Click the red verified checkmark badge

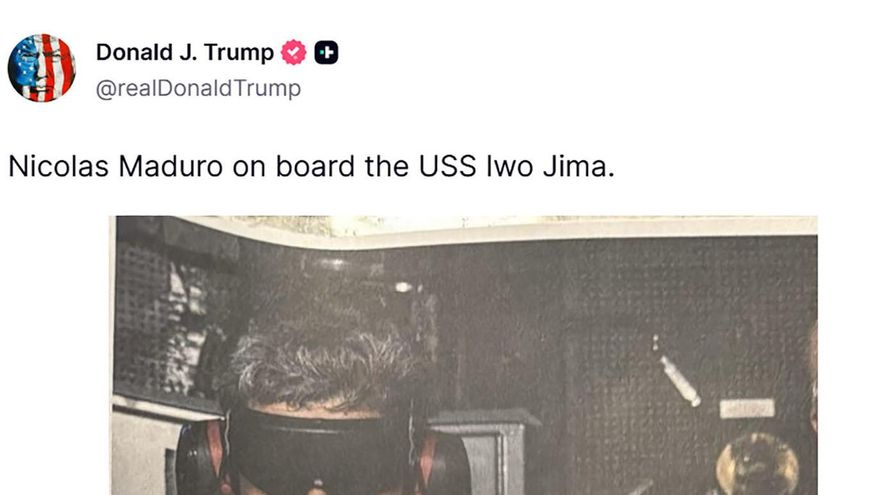(294, 53)
